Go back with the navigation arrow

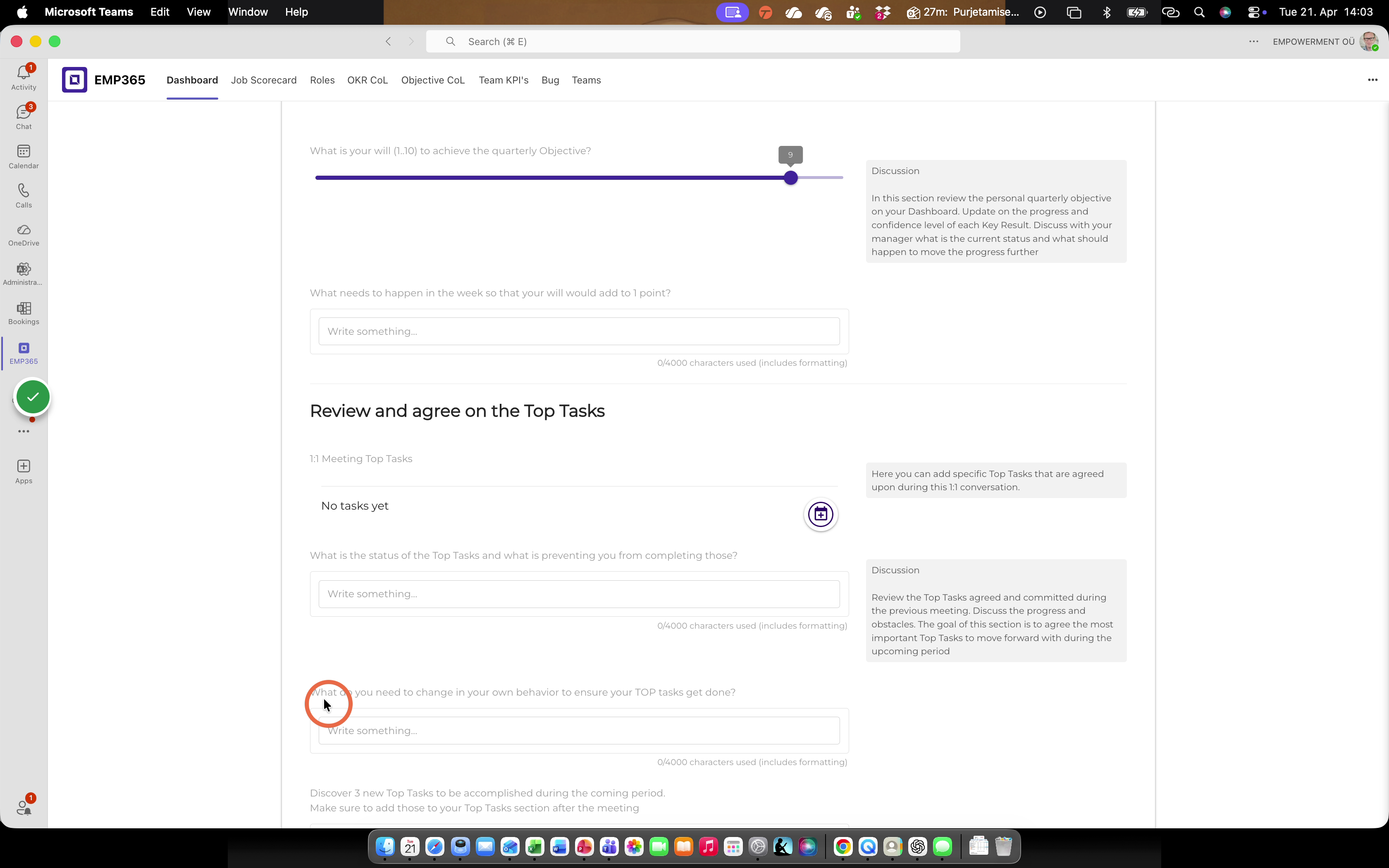[389, 41]
